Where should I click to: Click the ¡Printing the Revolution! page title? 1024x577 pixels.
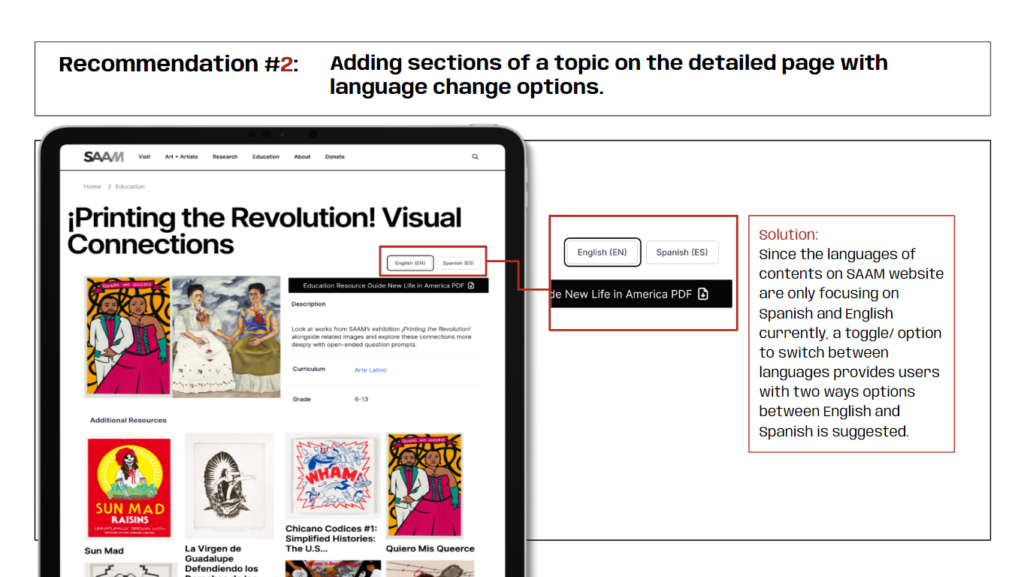coord(264,231)
